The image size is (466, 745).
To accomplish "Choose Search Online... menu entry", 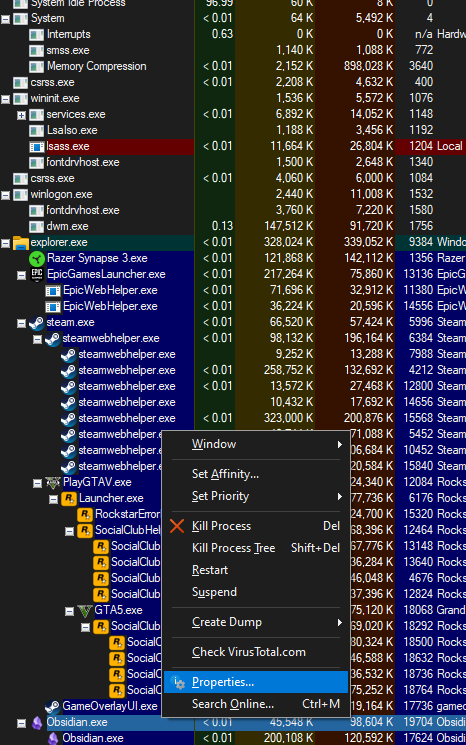I will (x=257, y=704).
